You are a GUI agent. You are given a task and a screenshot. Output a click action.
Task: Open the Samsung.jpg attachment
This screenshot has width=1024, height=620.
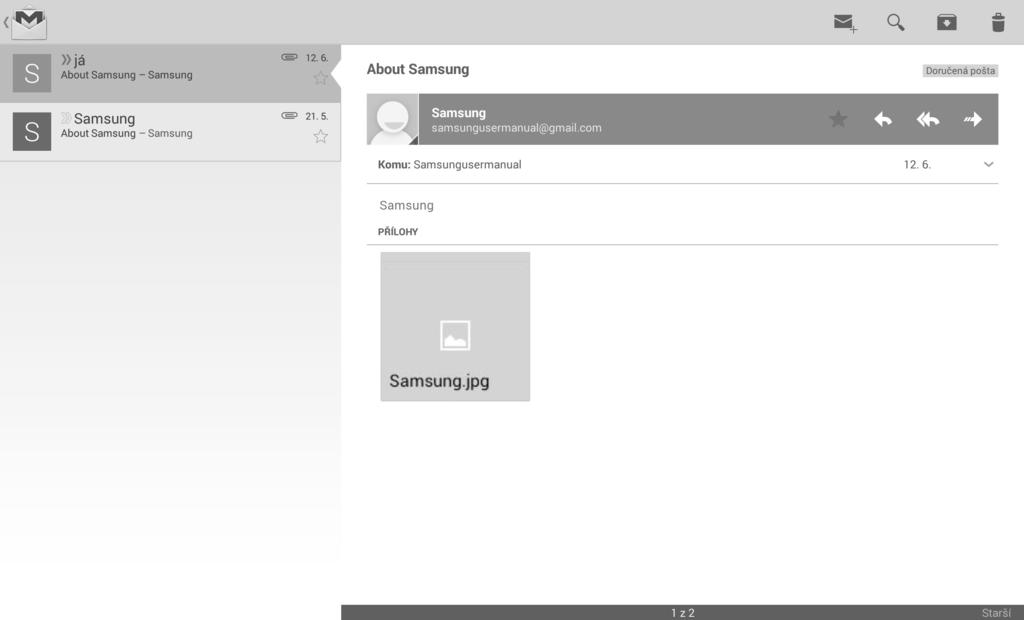click(x=455, y=327)
